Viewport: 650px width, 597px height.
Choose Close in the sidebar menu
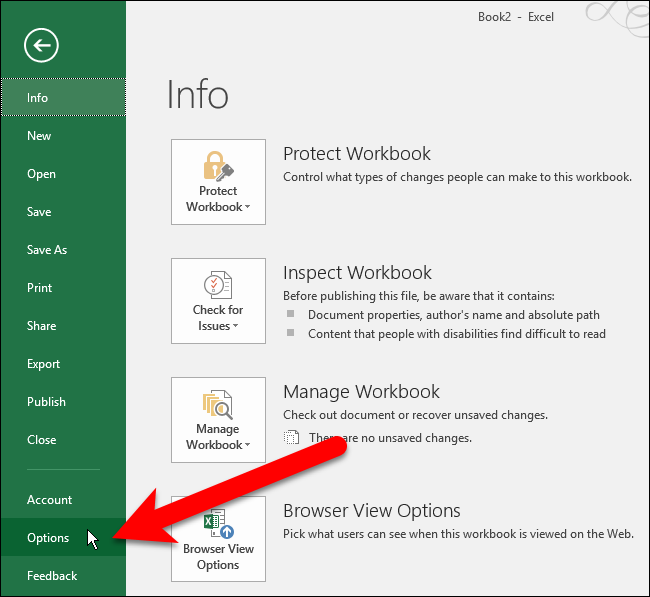[x=63, y=440]
